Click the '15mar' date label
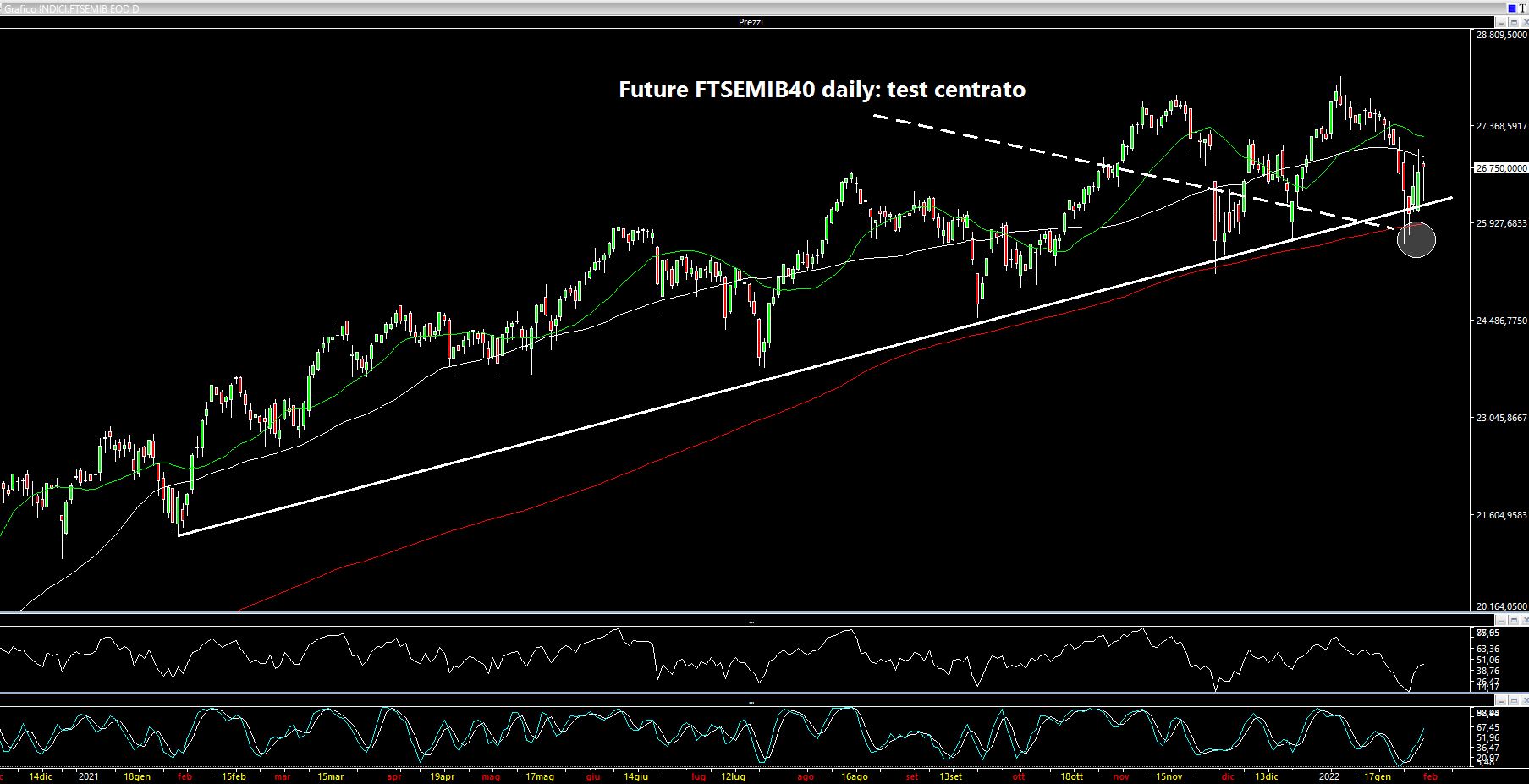The image size is (1529, 784). (331, 776)
